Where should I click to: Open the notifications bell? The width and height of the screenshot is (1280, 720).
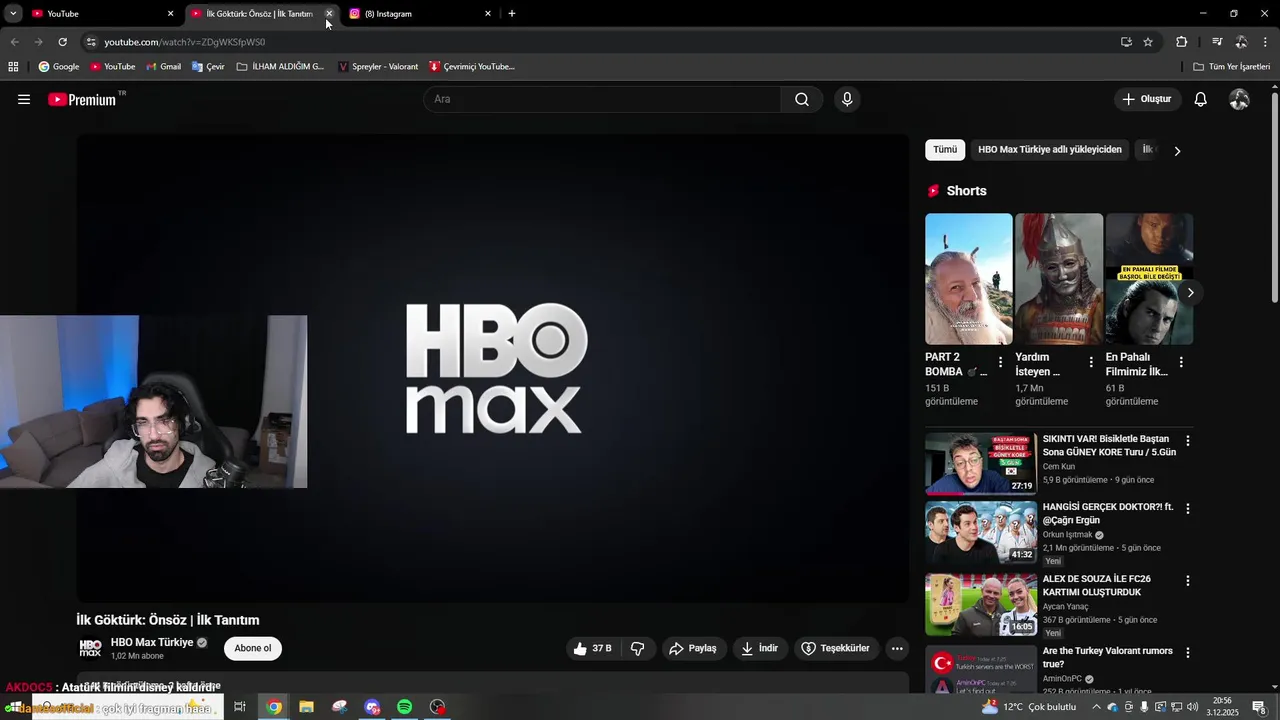tap(1201, 99)
